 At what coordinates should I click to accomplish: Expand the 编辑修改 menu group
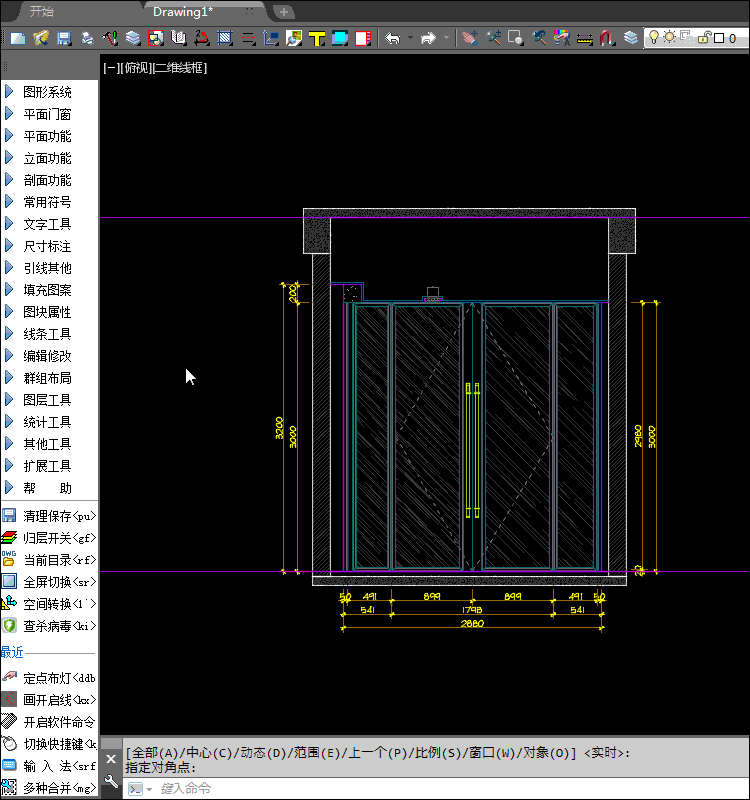pos(49,356)
